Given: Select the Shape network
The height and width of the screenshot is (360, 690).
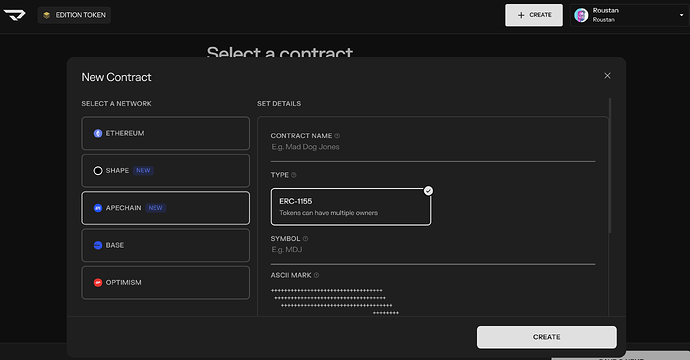Looking at the screenshot, I should pos(165,171).
